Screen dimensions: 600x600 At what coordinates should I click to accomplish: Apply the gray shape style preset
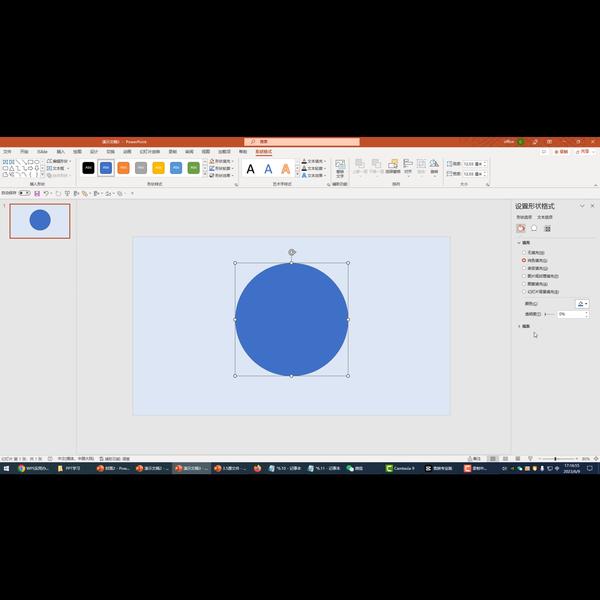(141, 168)
